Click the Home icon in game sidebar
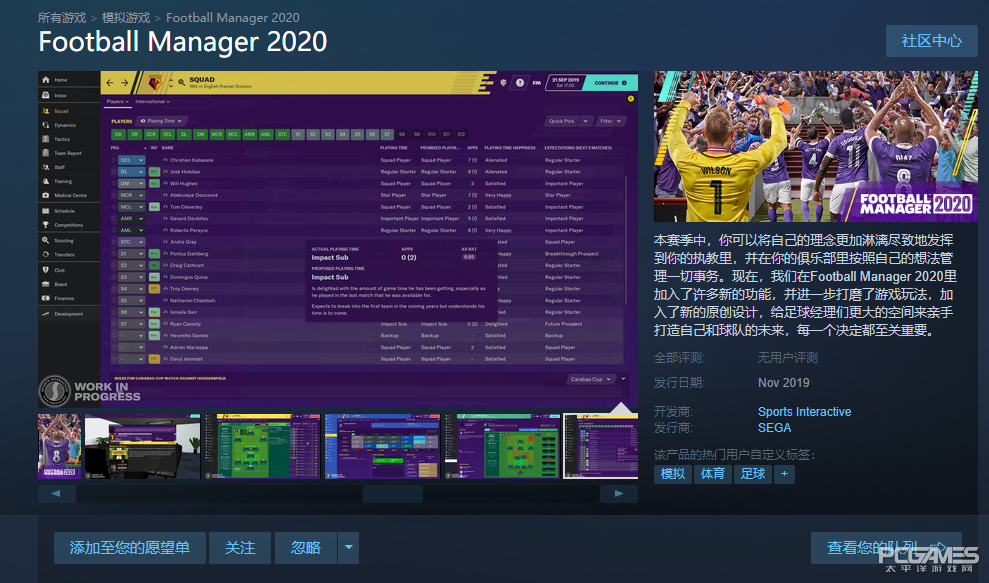 pos(45,80)
